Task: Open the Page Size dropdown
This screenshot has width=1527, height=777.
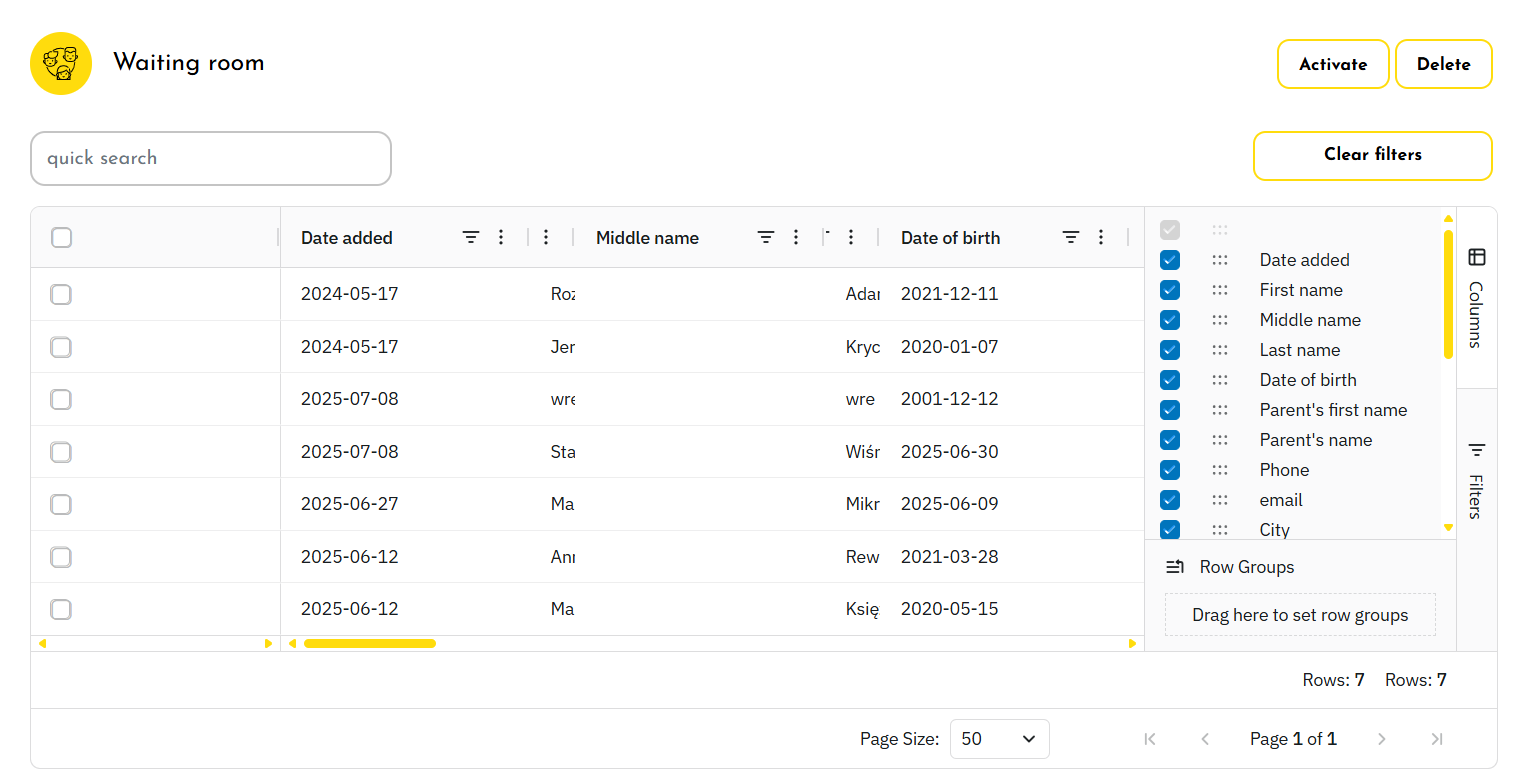Action: click(999, 739)
